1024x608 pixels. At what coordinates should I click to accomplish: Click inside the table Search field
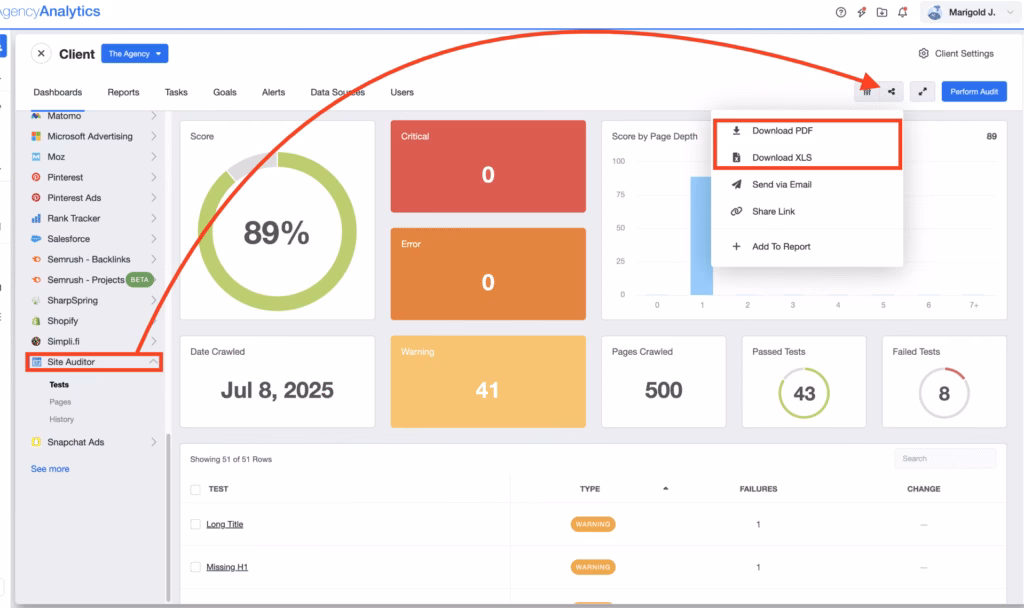pos(944,459)
